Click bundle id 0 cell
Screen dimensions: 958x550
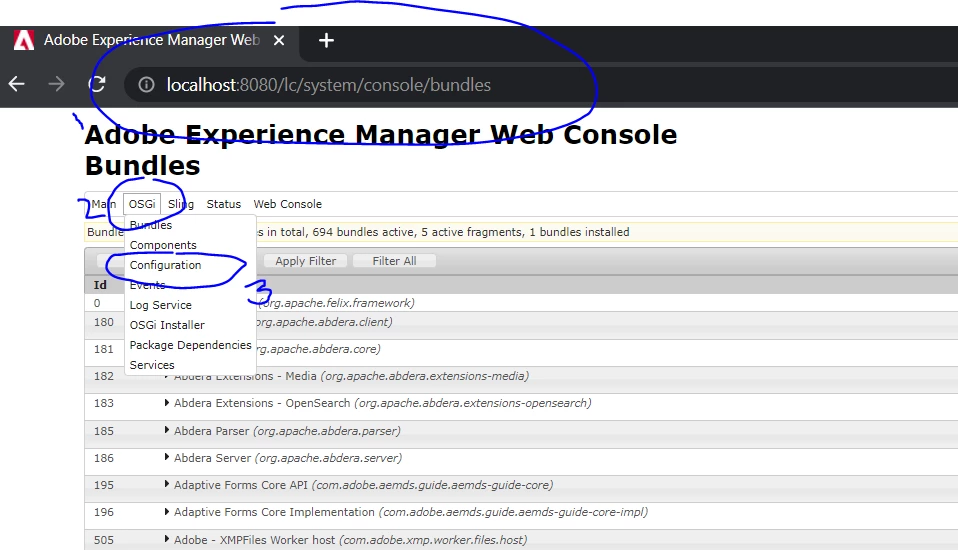coord(97,303)
